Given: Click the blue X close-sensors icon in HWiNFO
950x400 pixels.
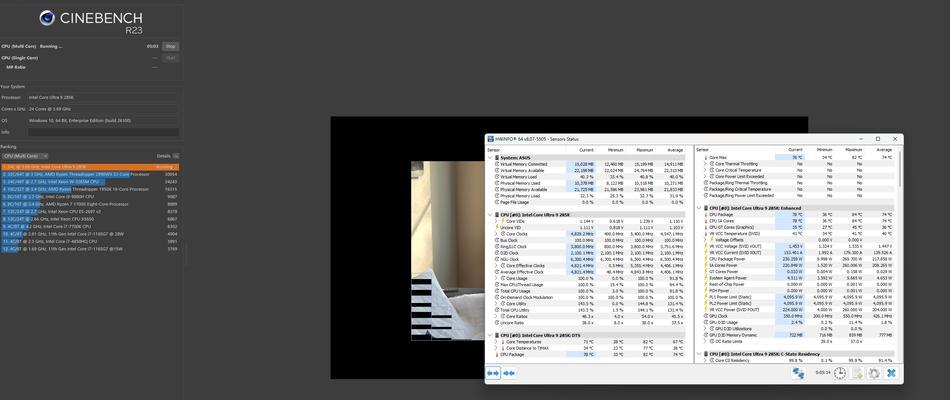Looking at the screenshot, I should pyautogui.click(x=891, y=373).
